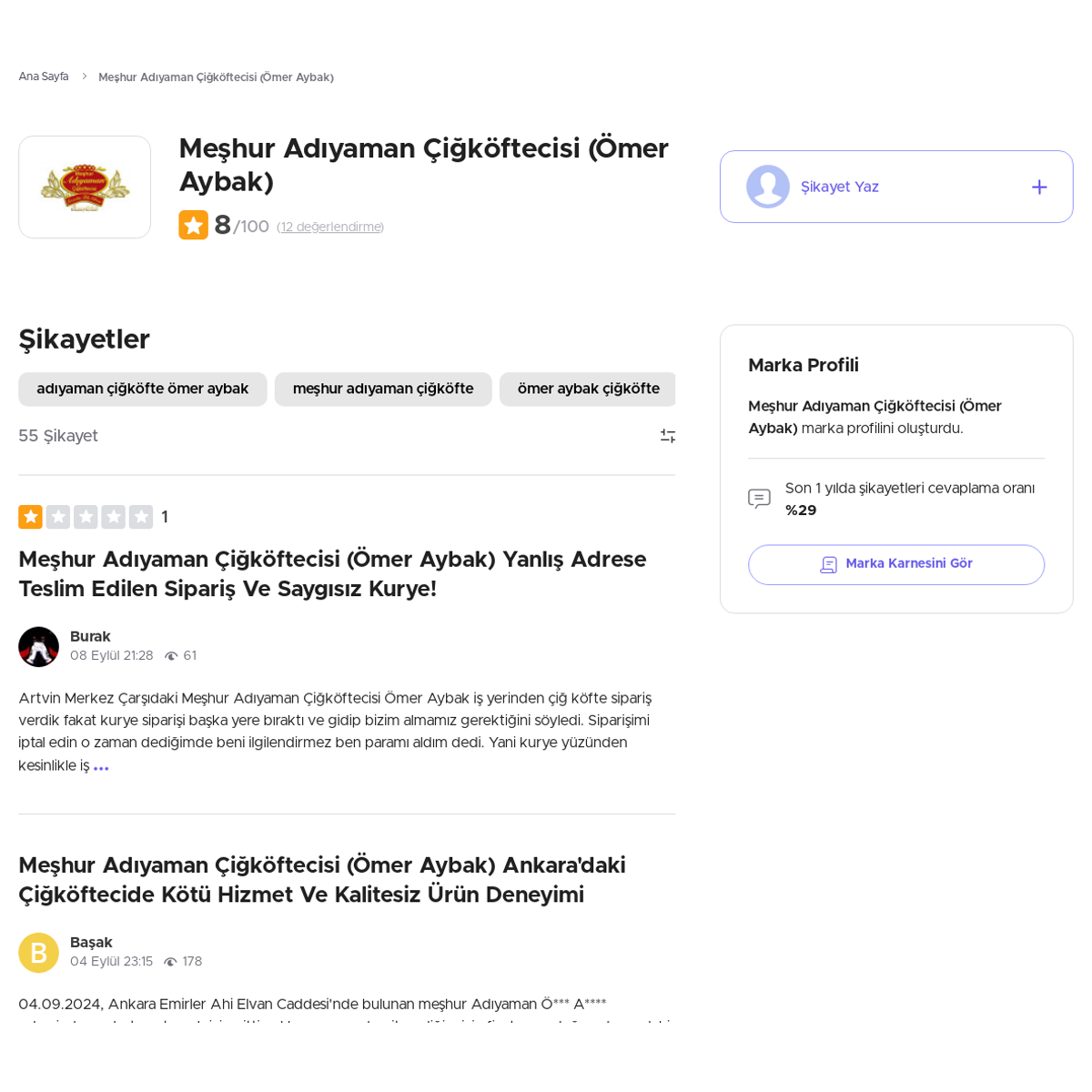Click the plus icon in Şikayet Yaz box
Viewport: 1092px width, 1092px height.
[1039, 187]
